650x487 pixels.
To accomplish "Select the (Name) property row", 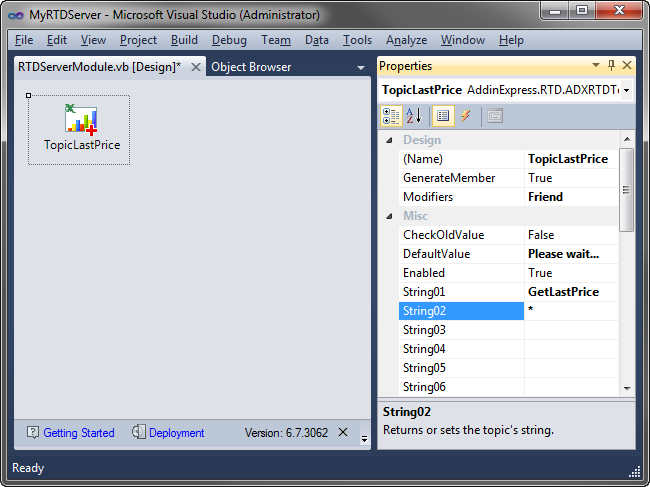I will 461,159.
